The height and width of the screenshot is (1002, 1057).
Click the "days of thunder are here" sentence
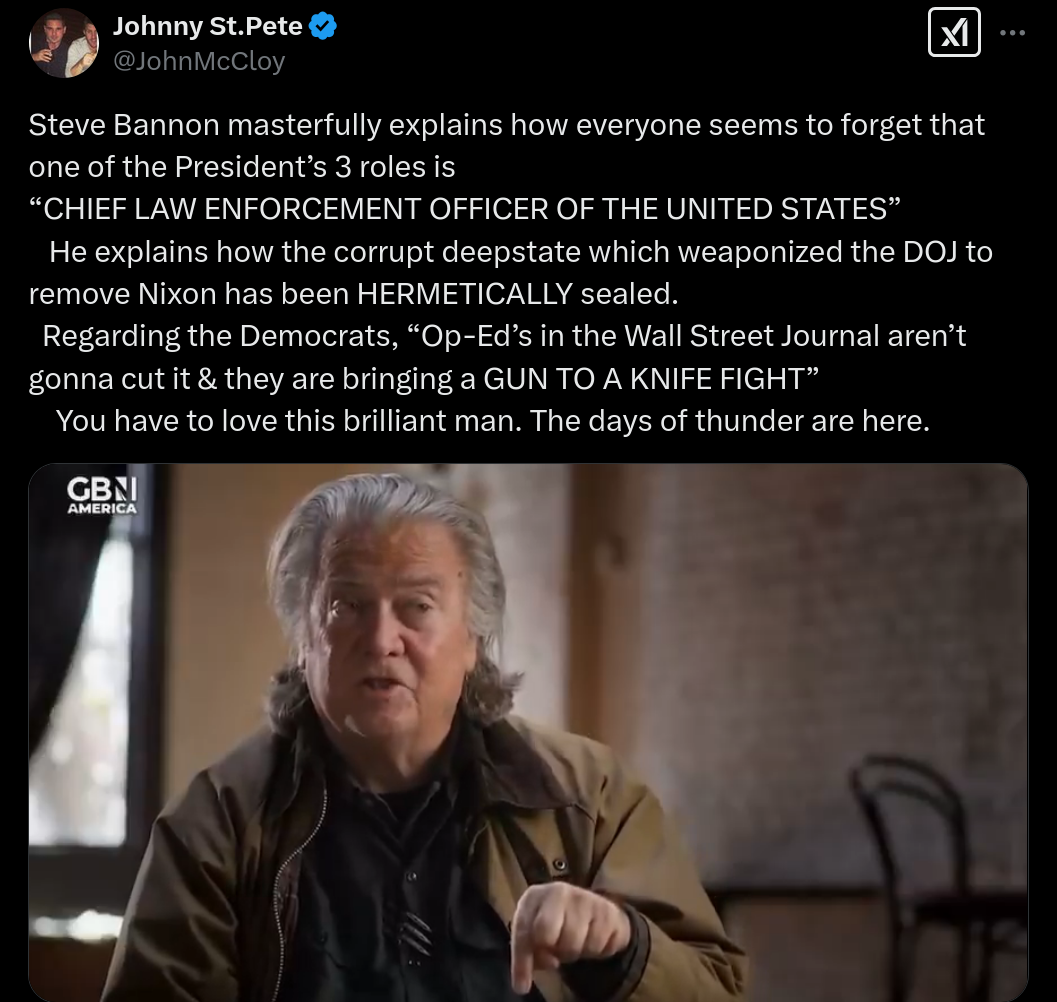(x=758, y=421)
